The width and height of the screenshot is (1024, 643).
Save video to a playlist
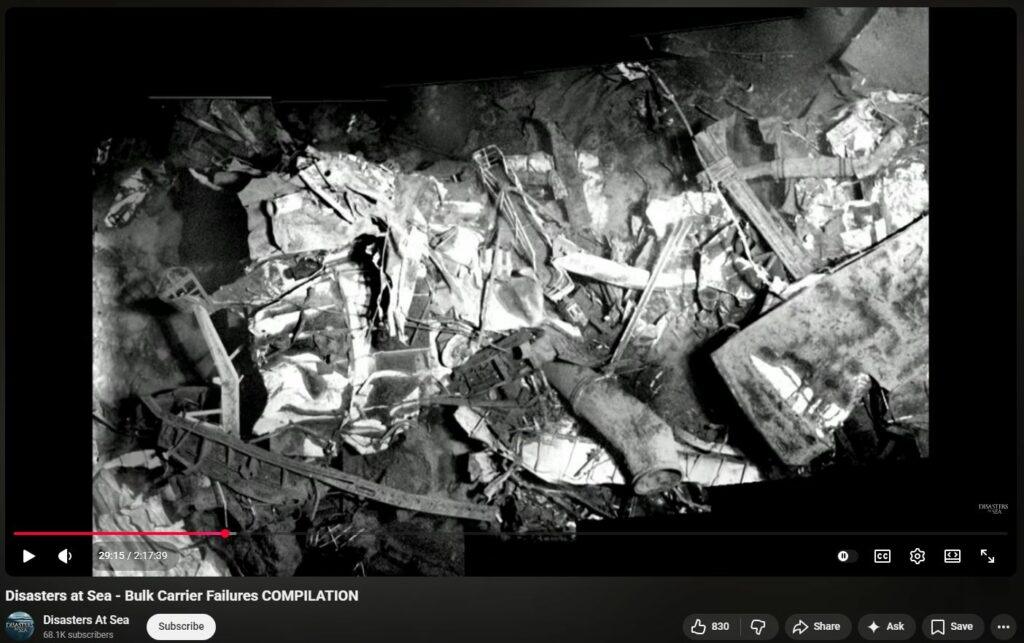pos(951,627)
